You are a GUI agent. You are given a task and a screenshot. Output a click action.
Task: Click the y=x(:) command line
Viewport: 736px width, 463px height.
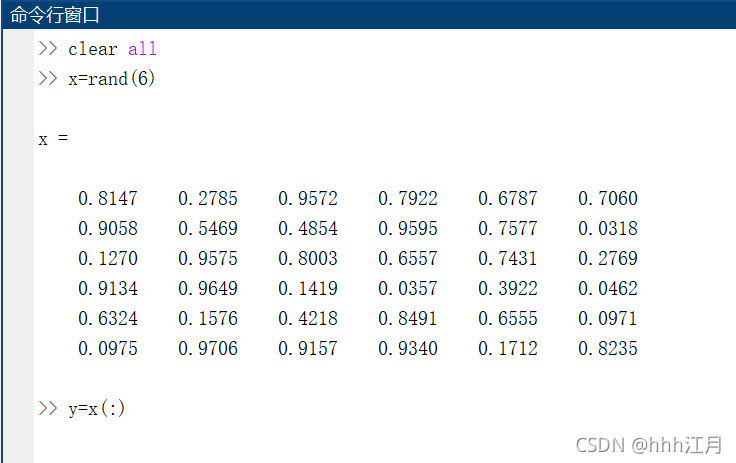point(97,409)
